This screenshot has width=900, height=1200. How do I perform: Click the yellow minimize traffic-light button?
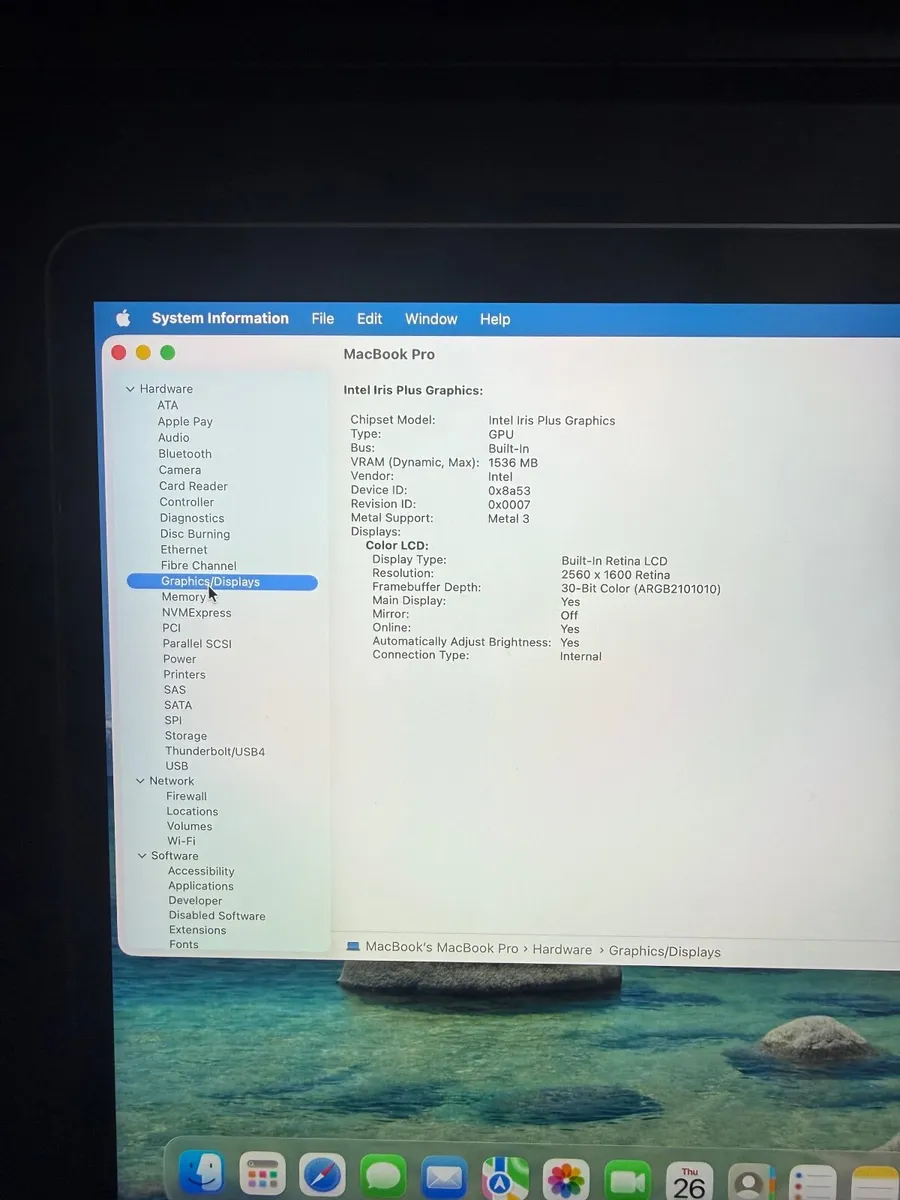coord(143,352)
